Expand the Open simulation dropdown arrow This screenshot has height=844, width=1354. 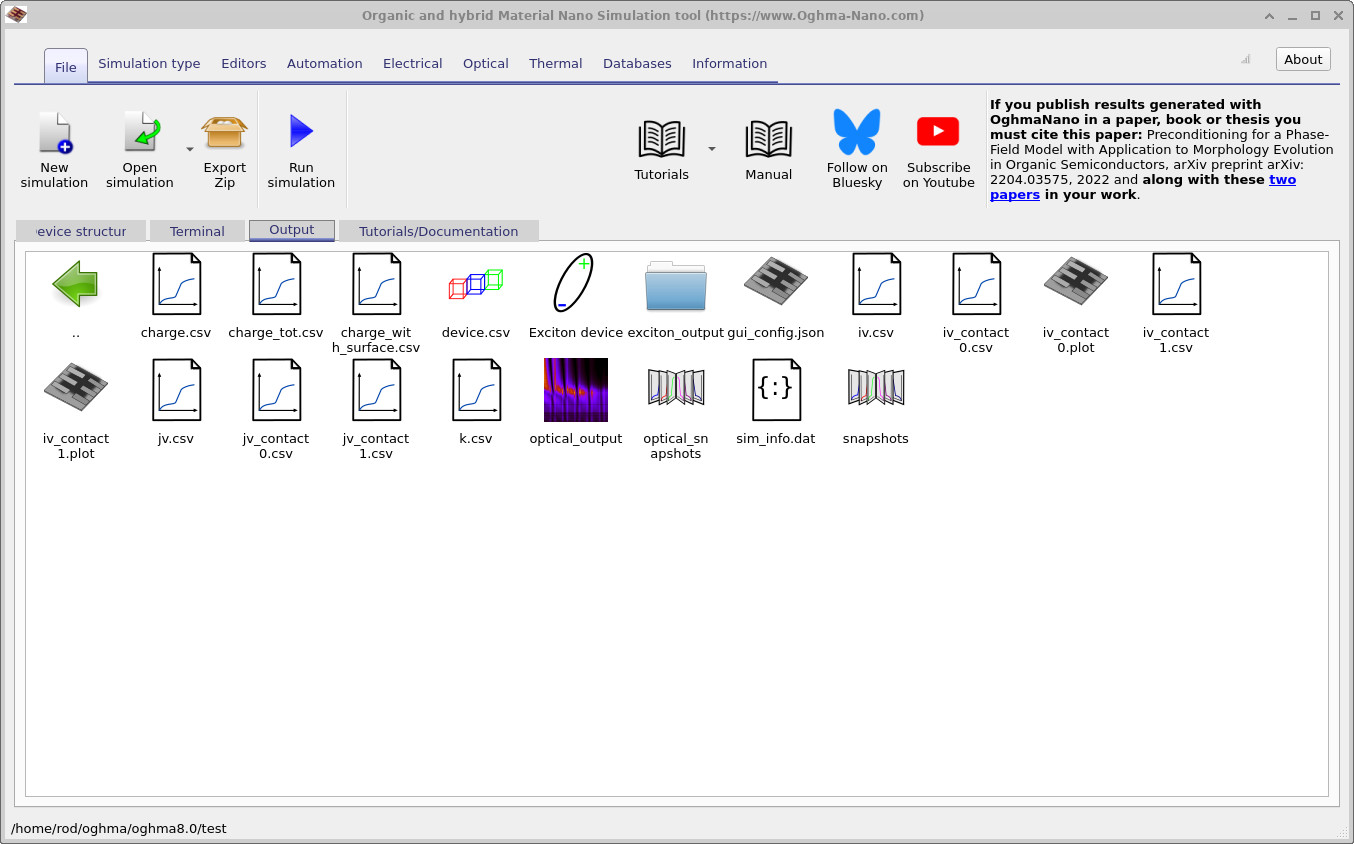pyautogui.click(x=188, y=147)
